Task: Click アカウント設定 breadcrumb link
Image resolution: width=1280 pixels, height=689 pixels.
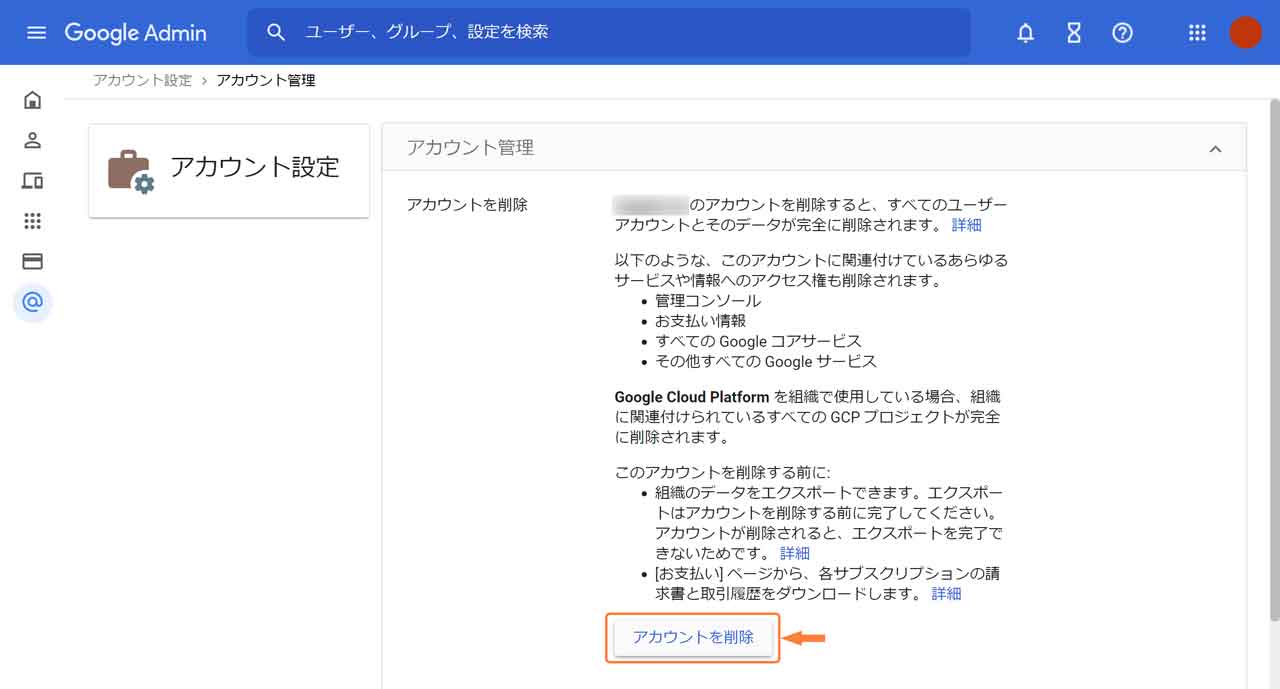Action: tap(142, 80)
